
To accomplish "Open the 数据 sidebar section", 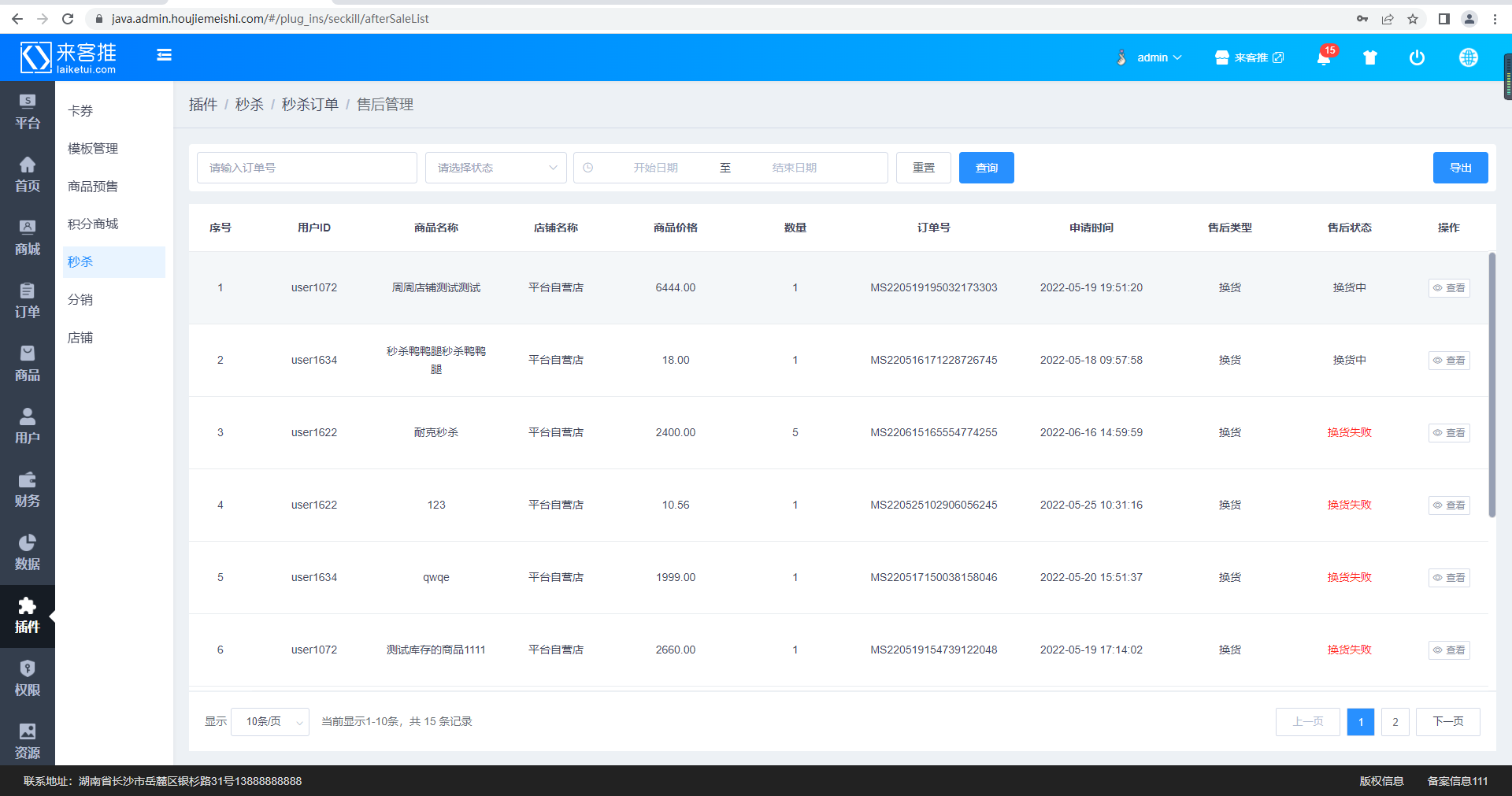I will 28,553.
